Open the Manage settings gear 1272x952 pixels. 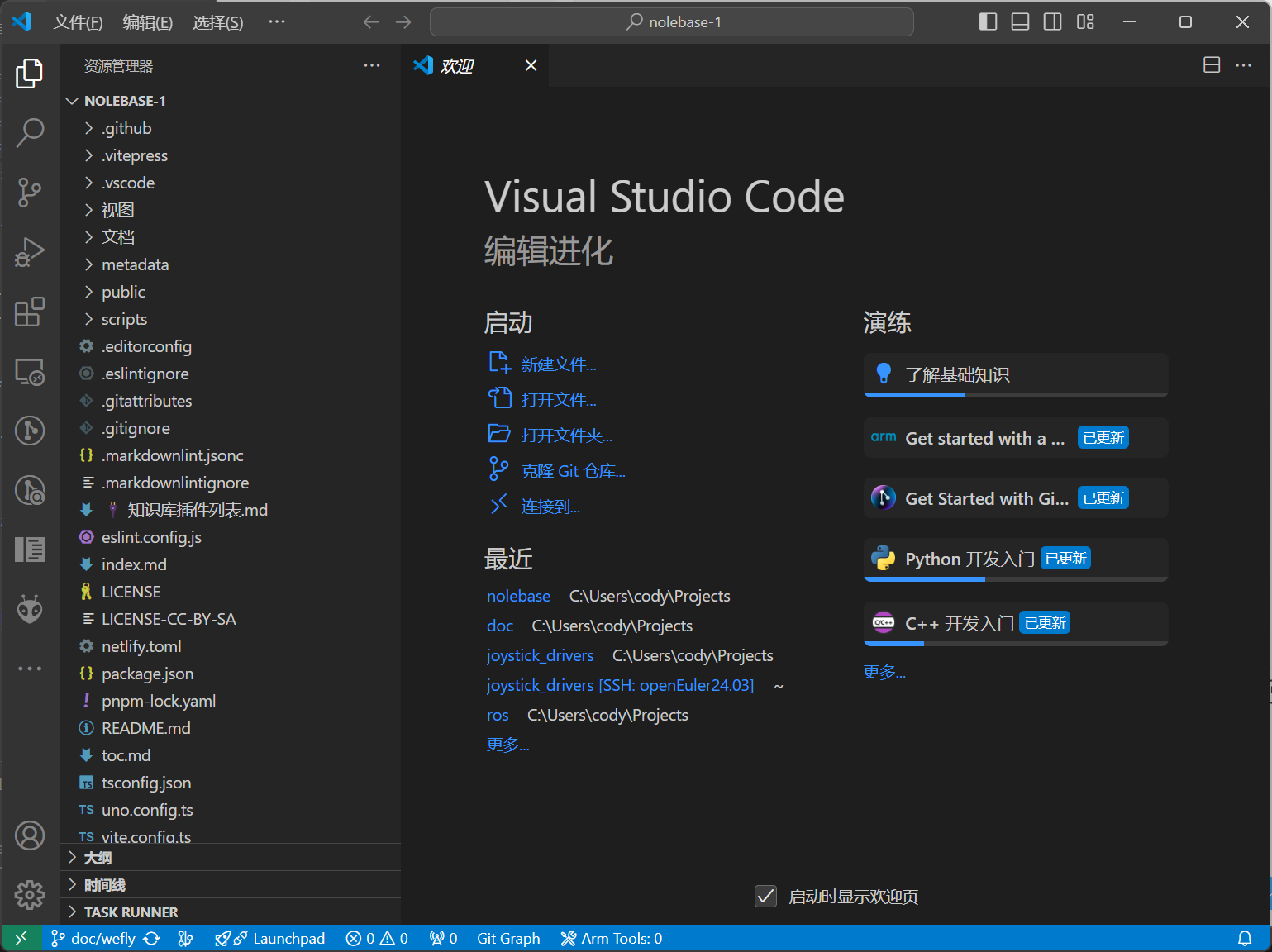click(x=30, y=895)
